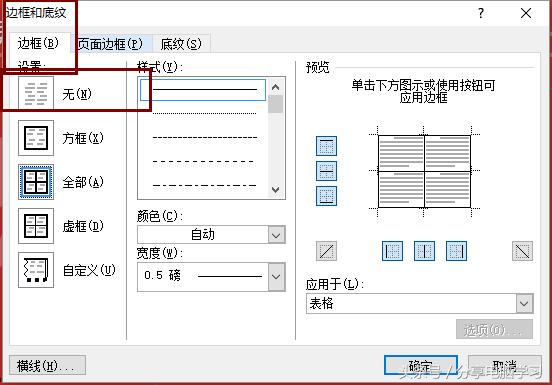The image size is (552, 385).
Task: Click the diagonal down border button
Action: point(522,251)
